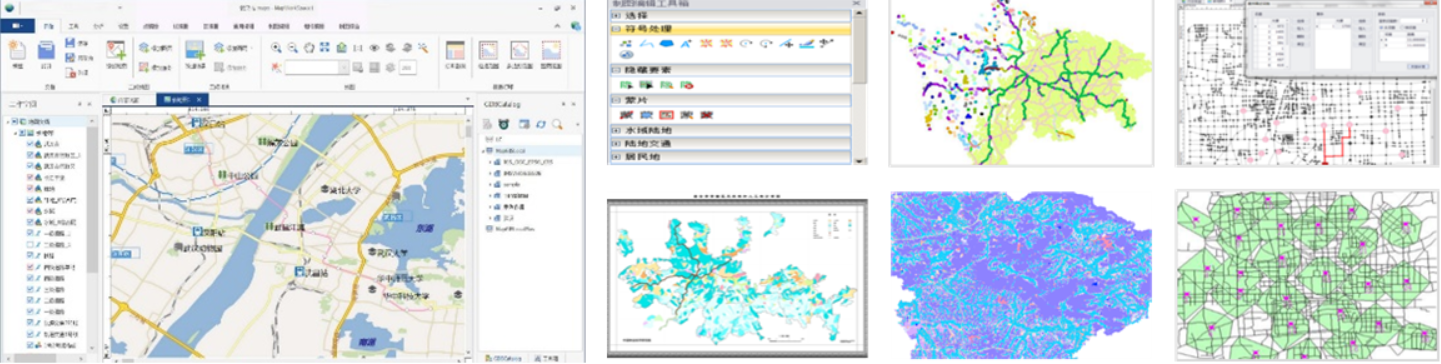Viewport: 1441px width, 364px height.
Task: Open the scale combo box dropdown in ribbon
Action: click(x=343, y=68)
